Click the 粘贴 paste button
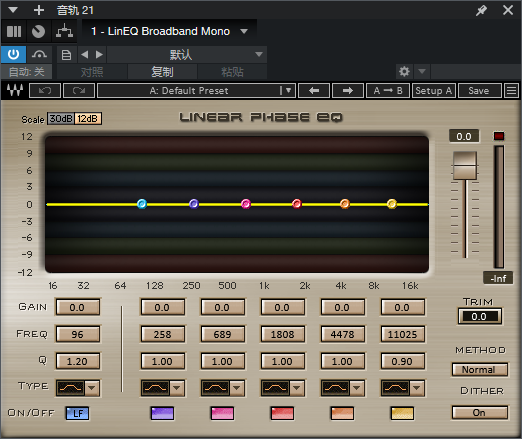This screenshot has width=522, height=439. tap(232, 72)
